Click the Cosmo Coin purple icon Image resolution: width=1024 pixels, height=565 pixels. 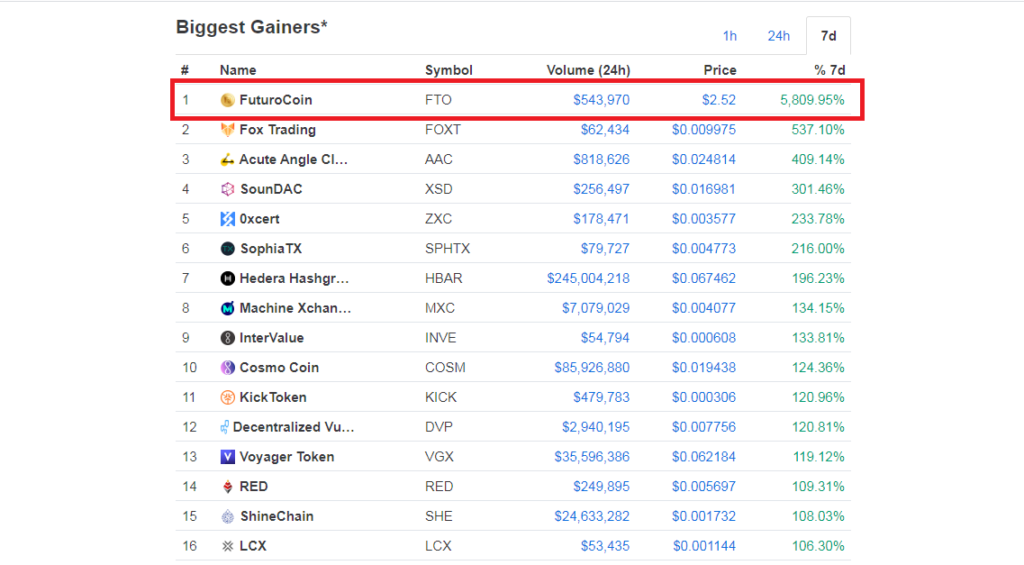click(x=228, y=368)
